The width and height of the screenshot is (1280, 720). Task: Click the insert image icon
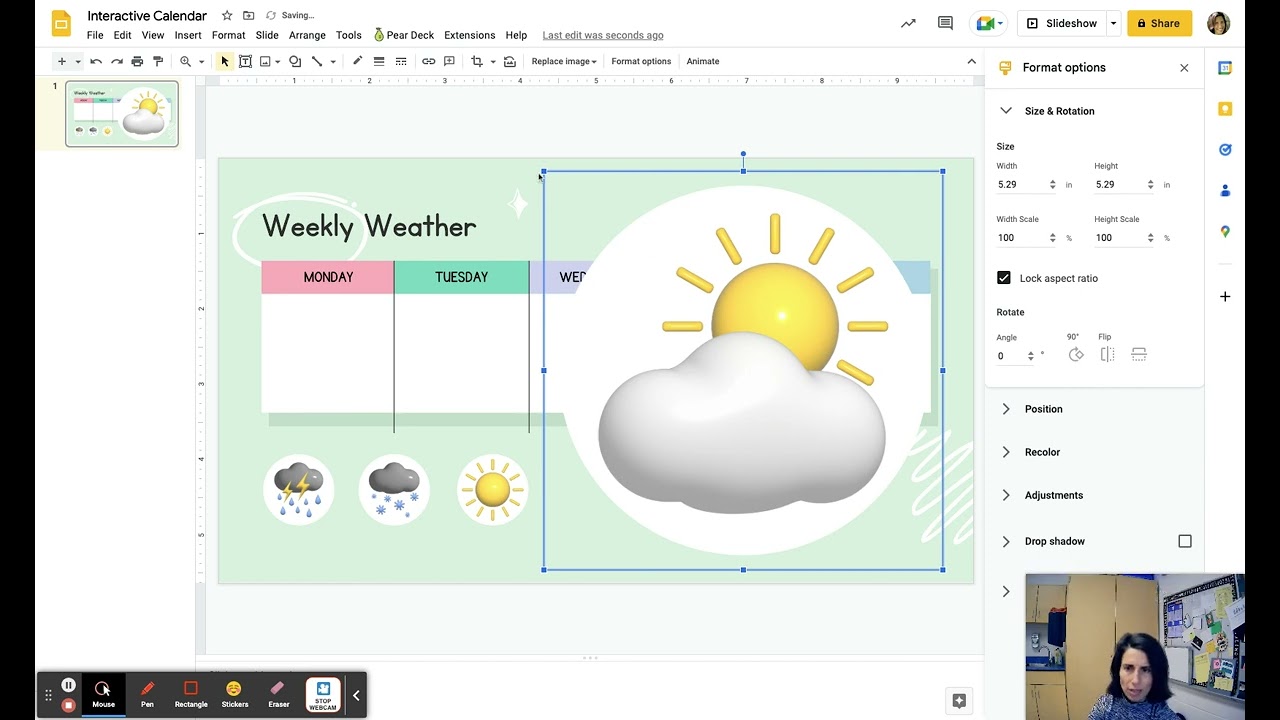coord(265,61)
